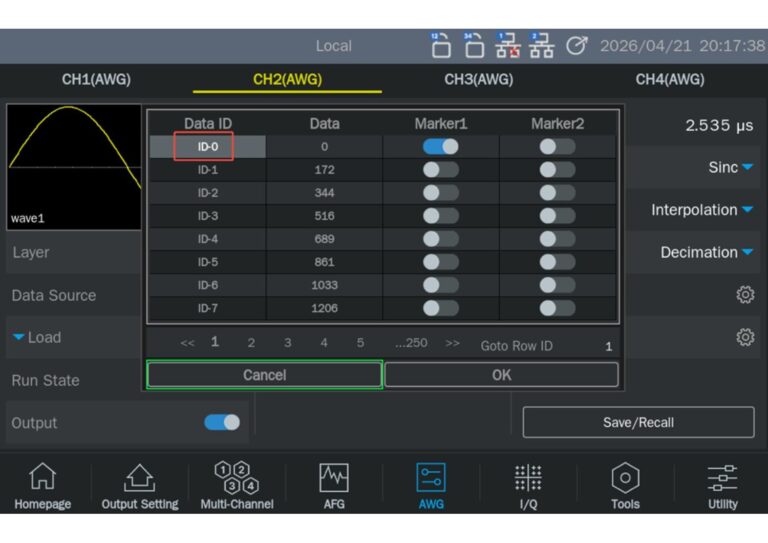Click the date and time display

pos(682,46)
